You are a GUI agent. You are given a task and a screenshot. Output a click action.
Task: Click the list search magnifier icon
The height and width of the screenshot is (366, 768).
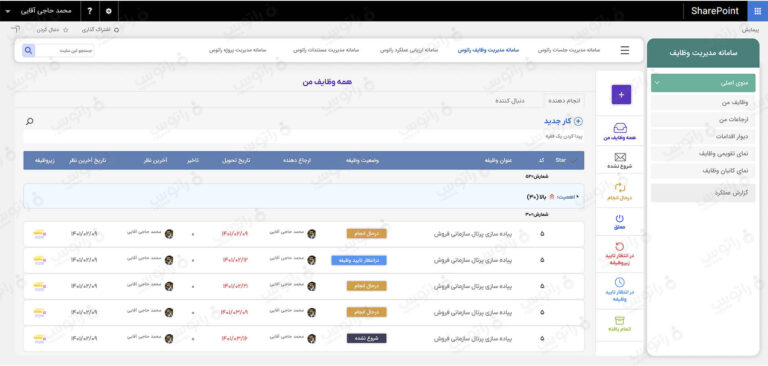tap(29, 121)
